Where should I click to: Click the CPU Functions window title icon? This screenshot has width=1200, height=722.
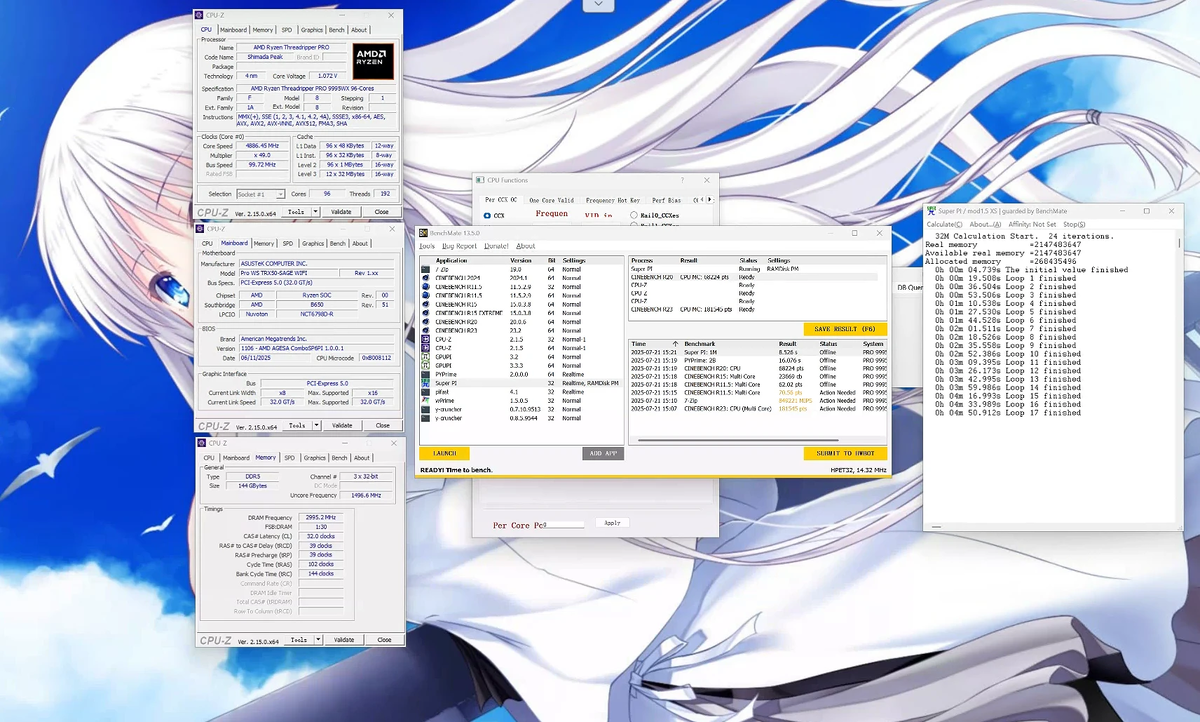pos(480,180)
